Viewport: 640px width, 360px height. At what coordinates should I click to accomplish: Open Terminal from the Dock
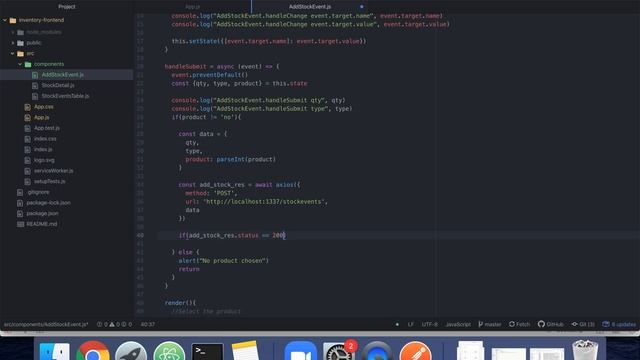207,351
